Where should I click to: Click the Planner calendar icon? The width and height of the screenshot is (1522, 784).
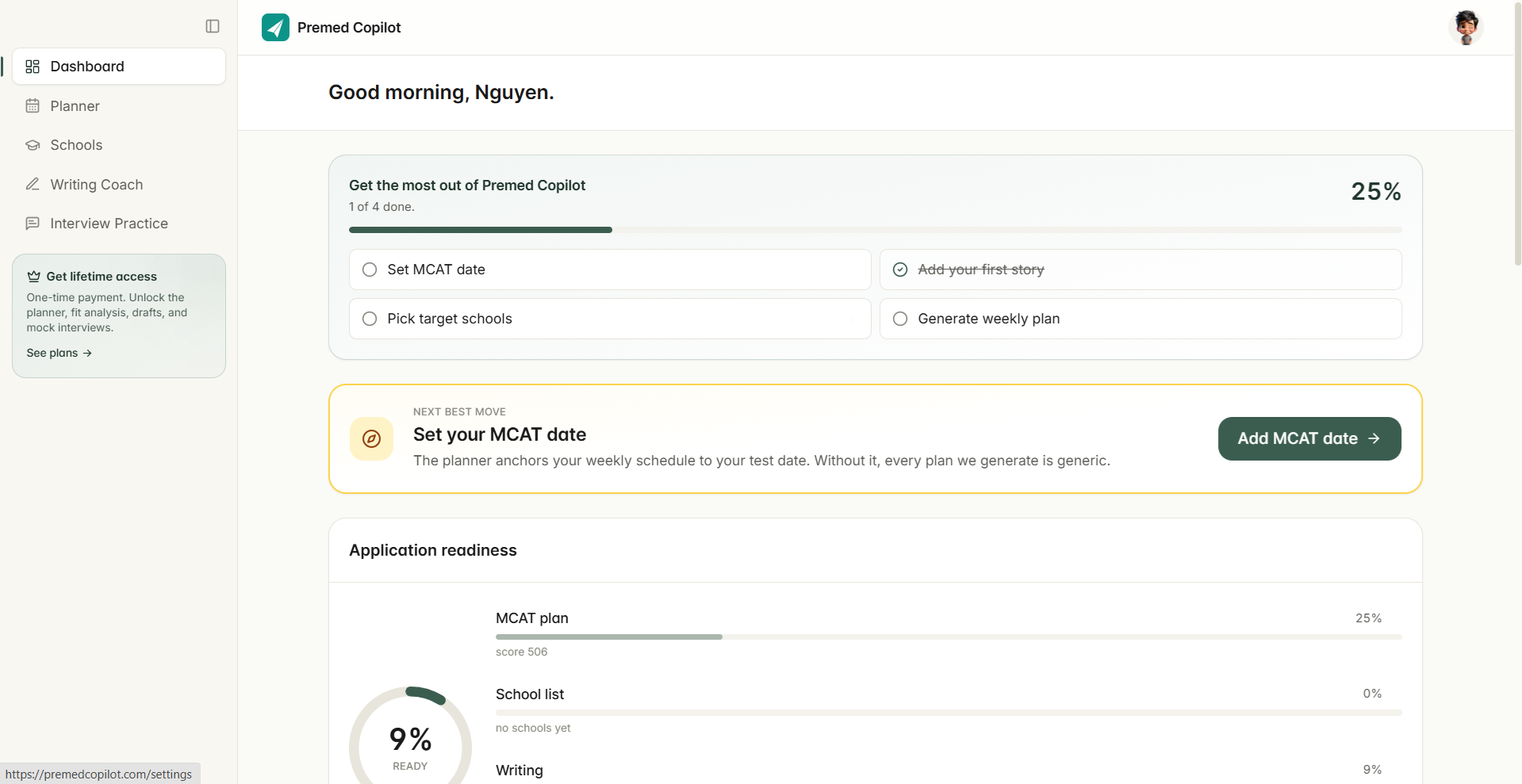click(33, 105)
